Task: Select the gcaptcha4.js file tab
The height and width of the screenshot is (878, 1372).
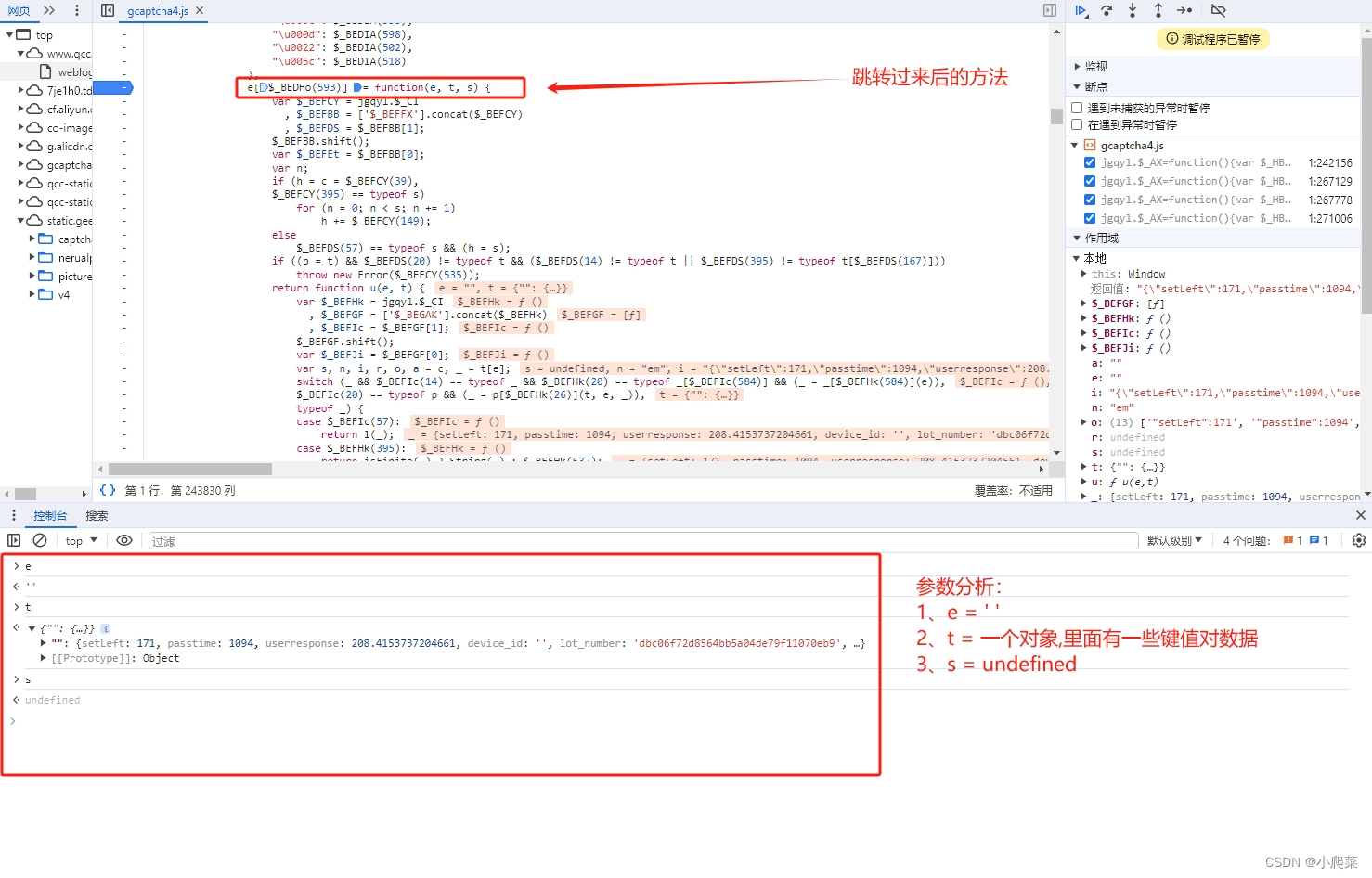Action: point(158,10)
